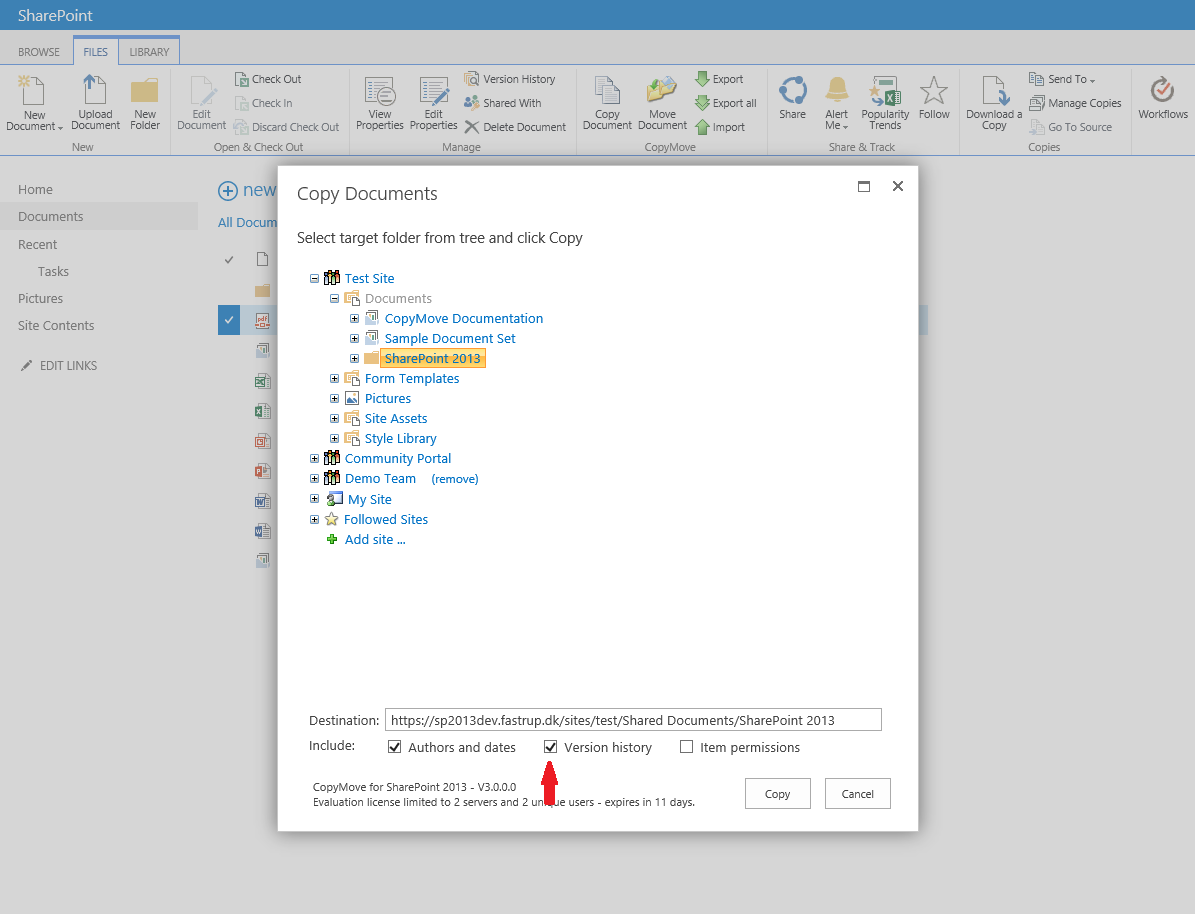Switch to the LIBRARY ribbon tab
This screenshot has width=1195, height=914.
tap(149, 52)
